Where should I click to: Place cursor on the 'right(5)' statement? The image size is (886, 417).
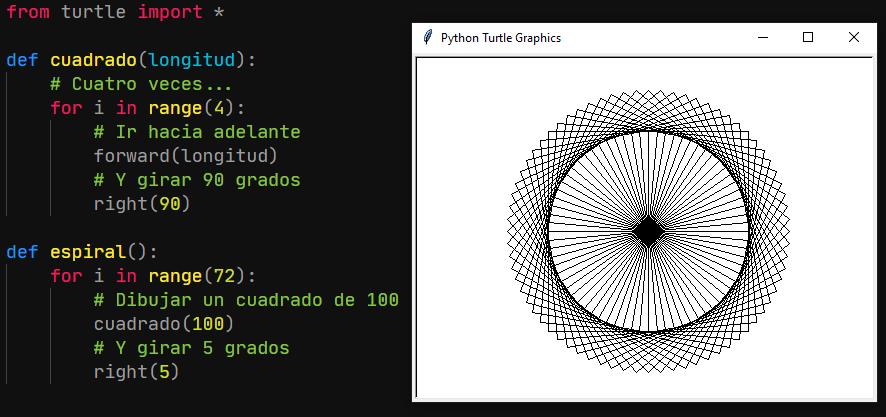click(x=136, y=372)
